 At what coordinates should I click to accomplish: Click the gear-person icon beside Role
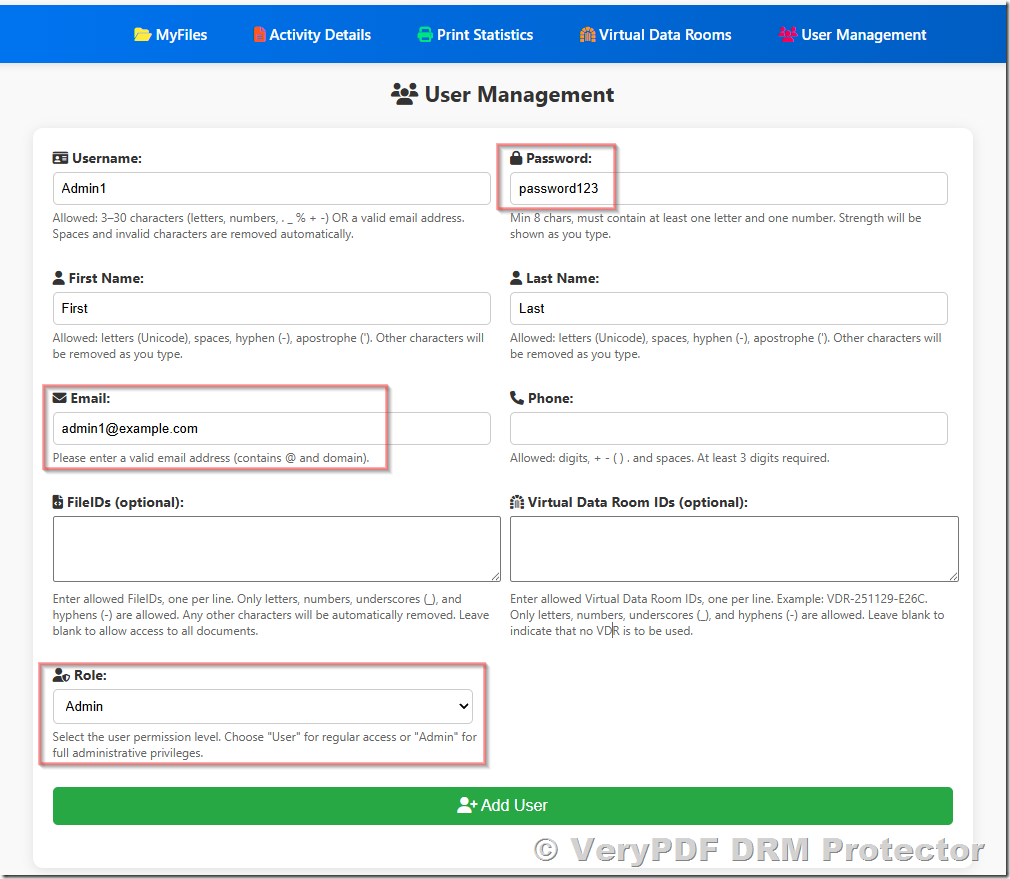60,674
